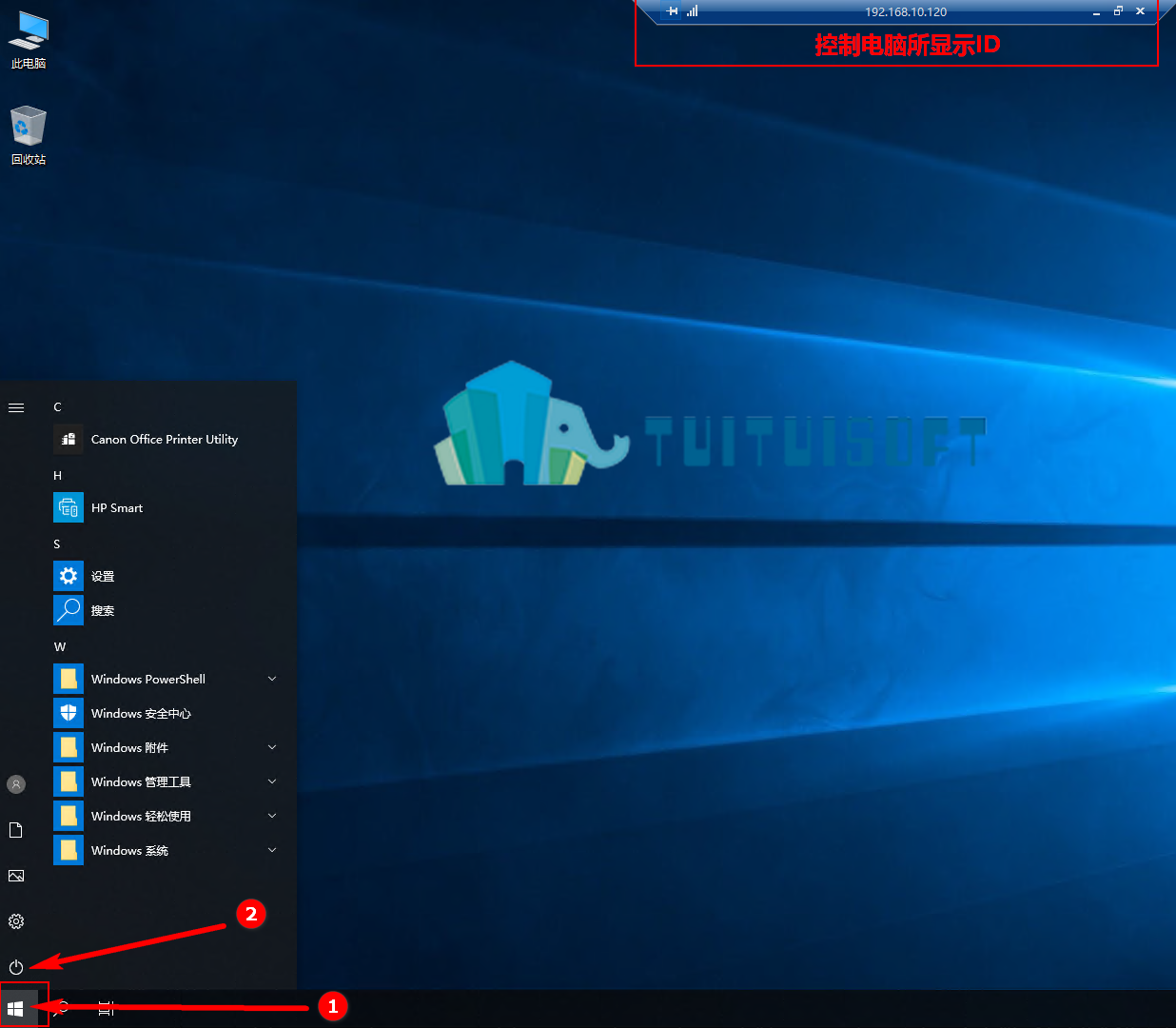Click the gear icon in the Start rail
1176x1028 pixels.
pyautogui.click(x=16, y=921)
